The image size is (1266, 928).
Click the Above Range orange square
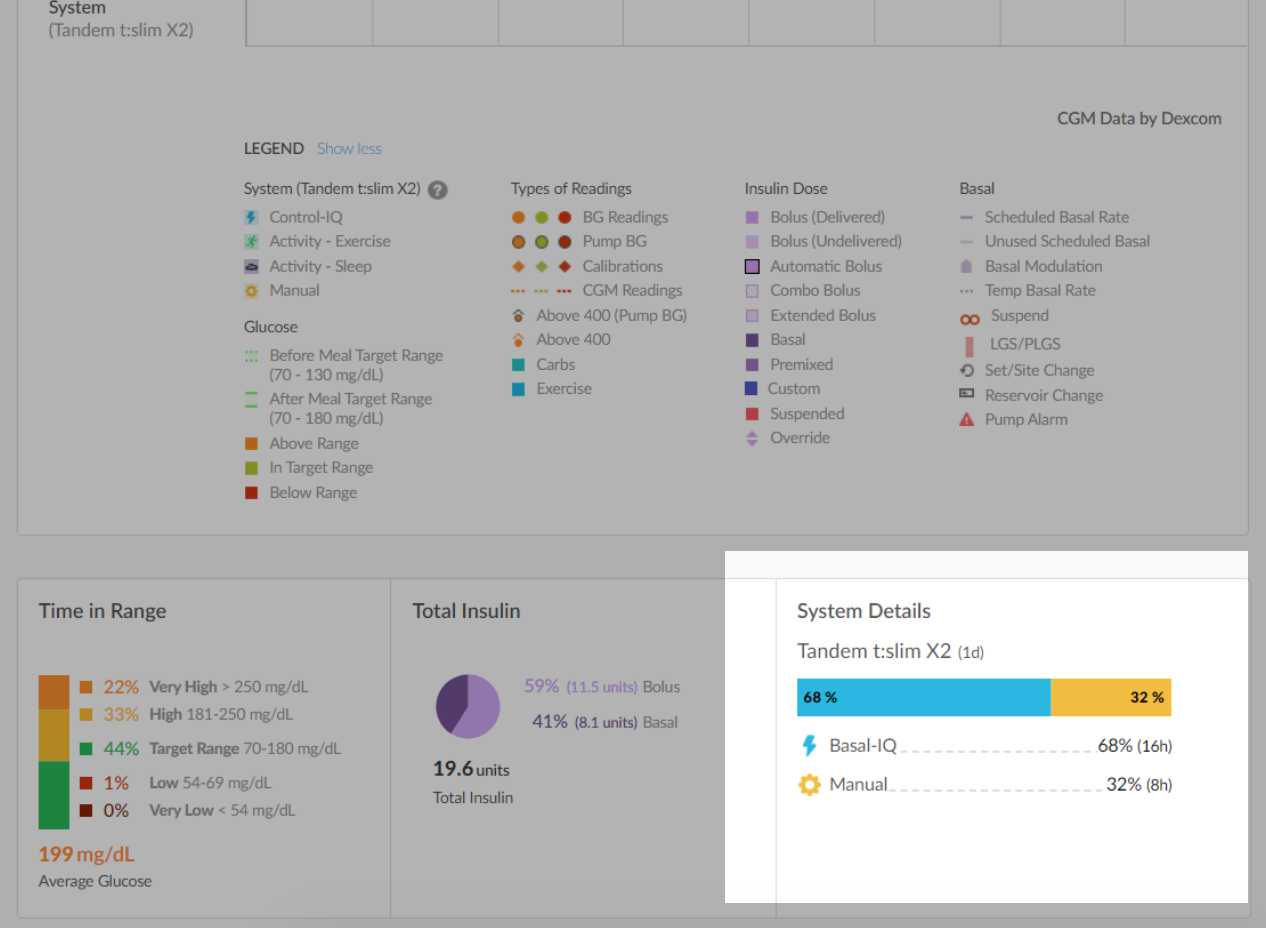251,444
